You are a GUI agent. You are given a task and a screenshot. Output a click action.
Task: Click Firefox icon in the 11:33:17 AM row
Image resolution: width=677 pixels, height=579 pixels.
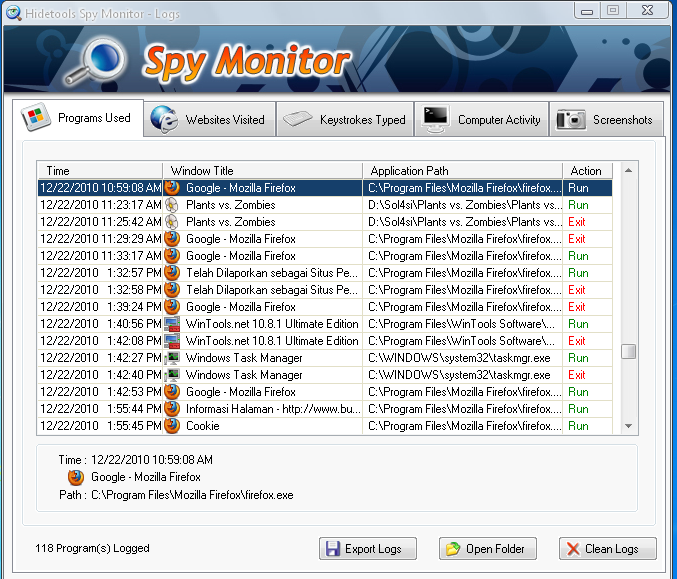click(172, 256)
